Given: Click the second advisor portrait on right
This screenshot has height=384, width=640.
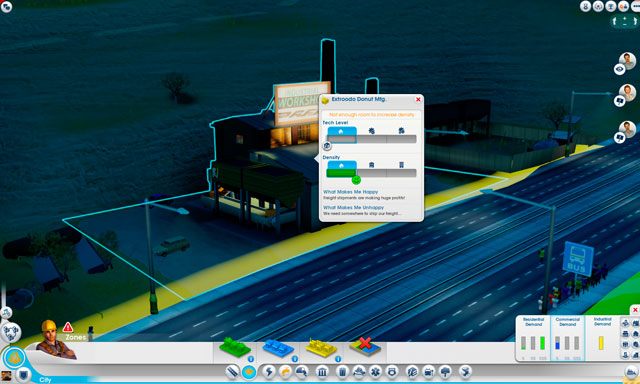Looking at the screenshot, I should pyautogui.click(x=628, y=92).
